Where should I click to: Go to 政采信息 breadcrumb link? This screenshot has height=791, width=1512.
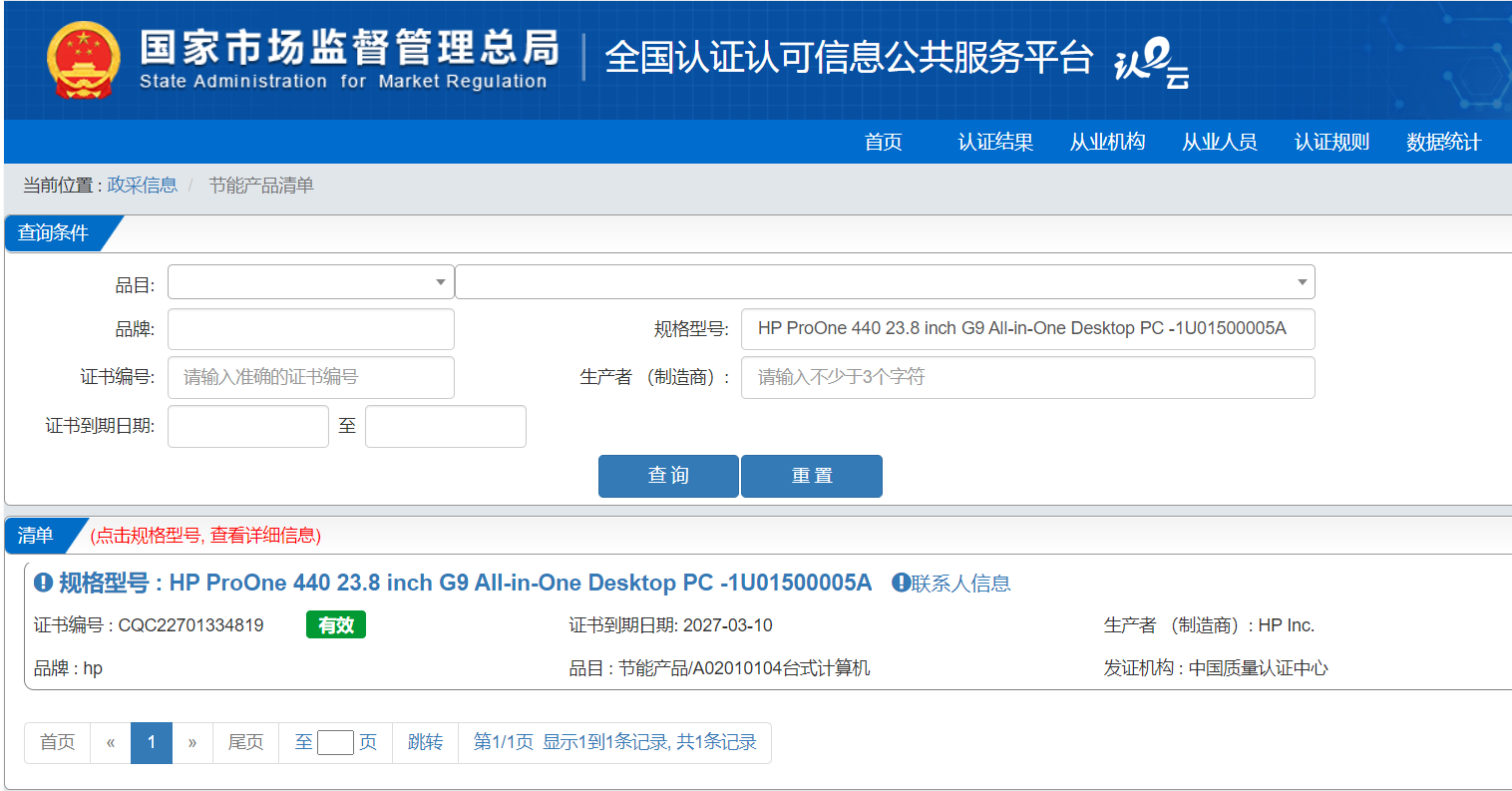tap(143, 185)
